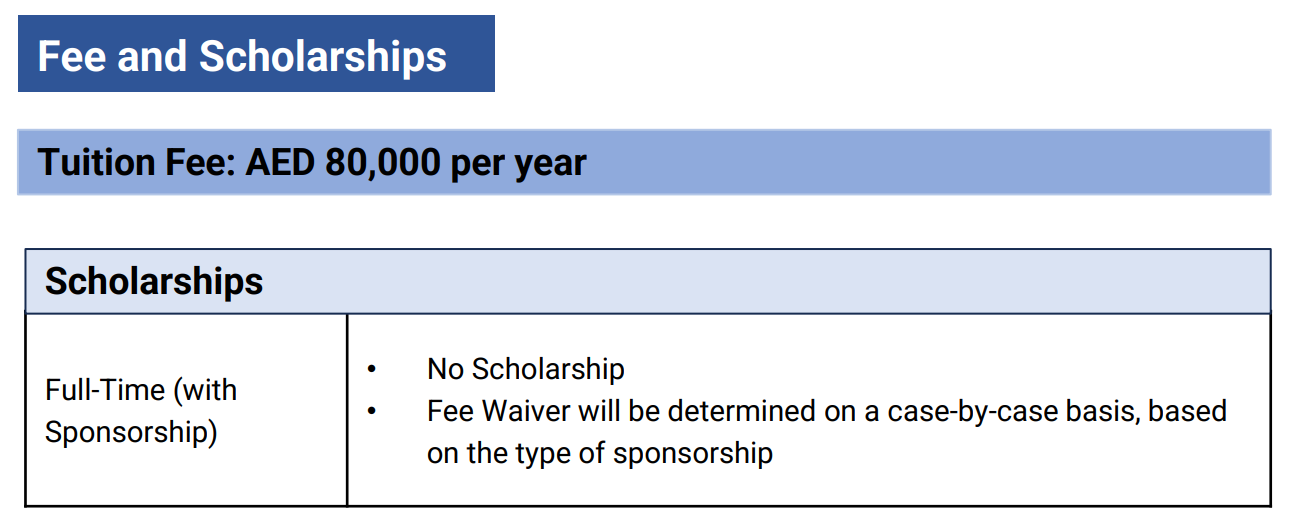The width and height of the screenshot is (1290, 516).
Task: Select the 'Full-Time (with' text in left cell
Action: [141, 390]
